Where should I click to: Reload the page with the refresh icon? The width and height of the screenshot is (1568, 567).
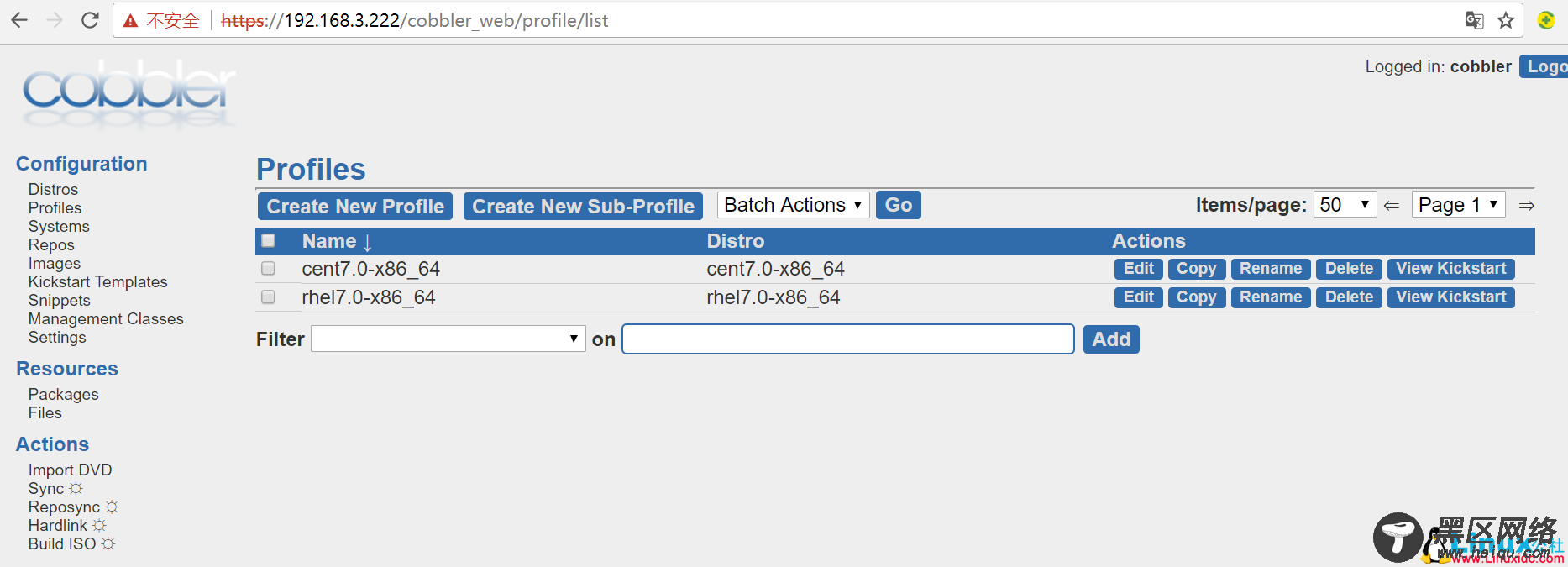[x=90, y=20]
